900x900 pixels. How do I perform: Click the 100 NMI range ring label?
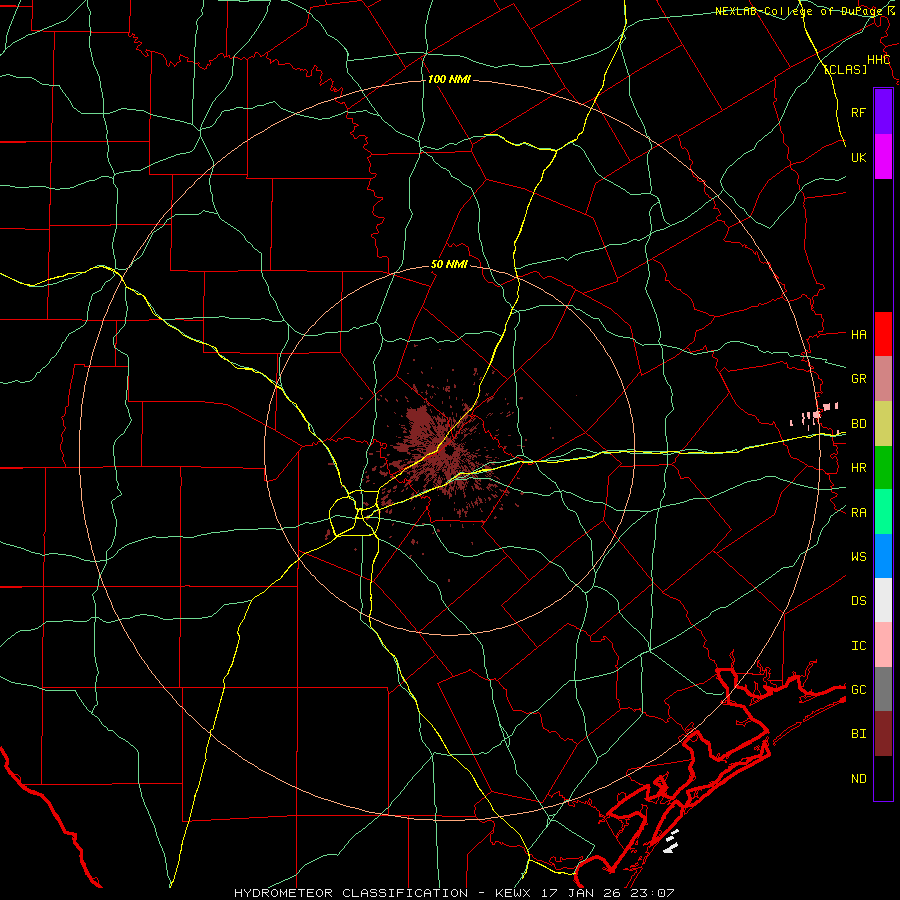coord(449,79)
